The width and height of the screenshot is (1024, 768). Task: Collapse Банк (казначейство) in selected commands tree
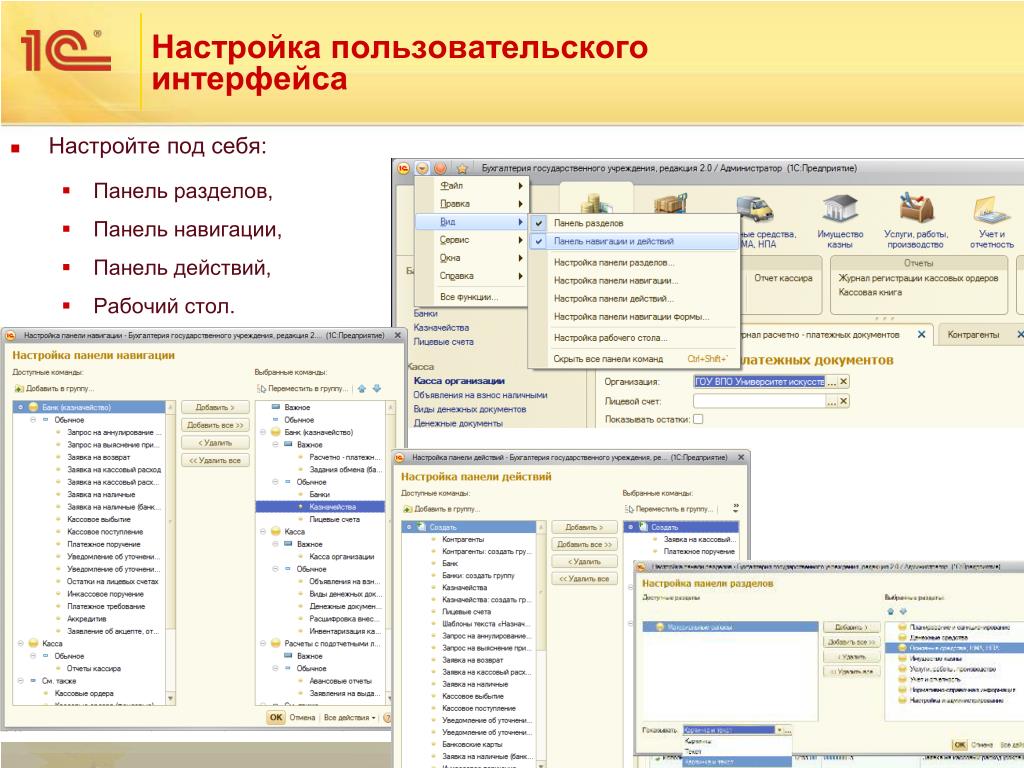263,432
